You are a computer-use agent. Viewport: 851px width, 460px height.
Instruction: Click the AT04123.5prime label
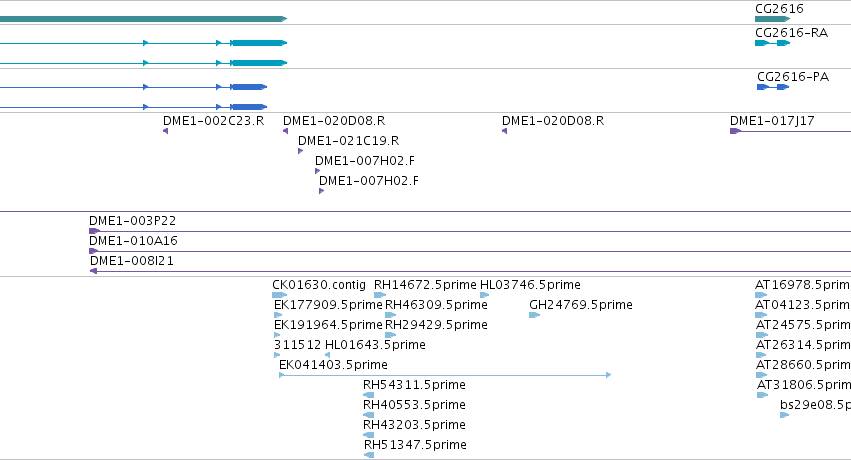803,305
